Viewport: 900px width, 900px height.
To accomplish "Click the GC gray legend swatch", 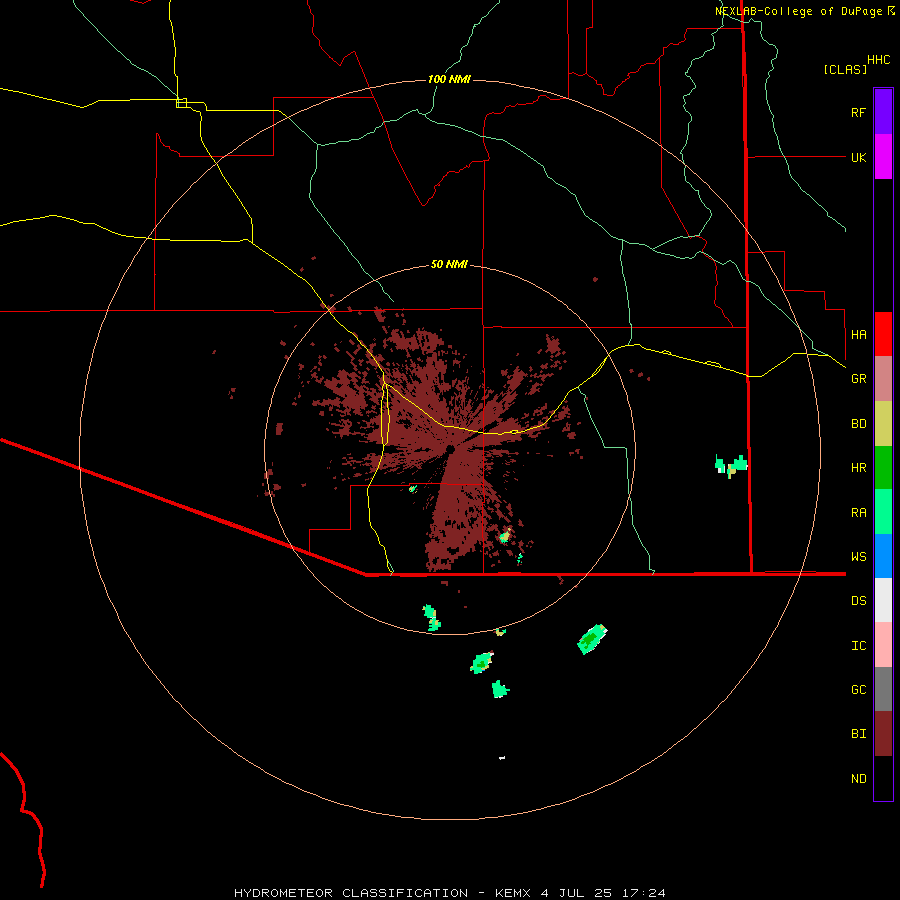I will (883, 689).
